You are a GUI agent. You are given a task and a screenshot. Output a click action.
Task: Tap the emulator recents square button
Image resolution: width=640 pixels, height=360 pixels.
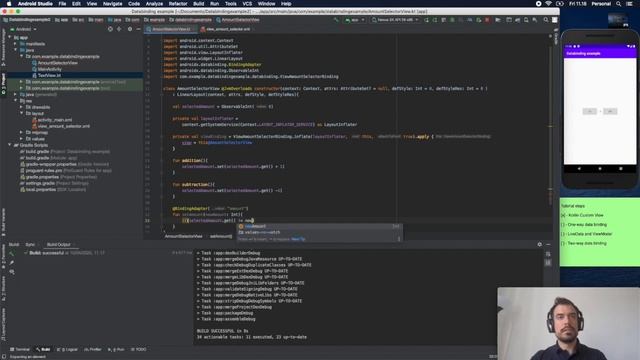click(620, 169)
